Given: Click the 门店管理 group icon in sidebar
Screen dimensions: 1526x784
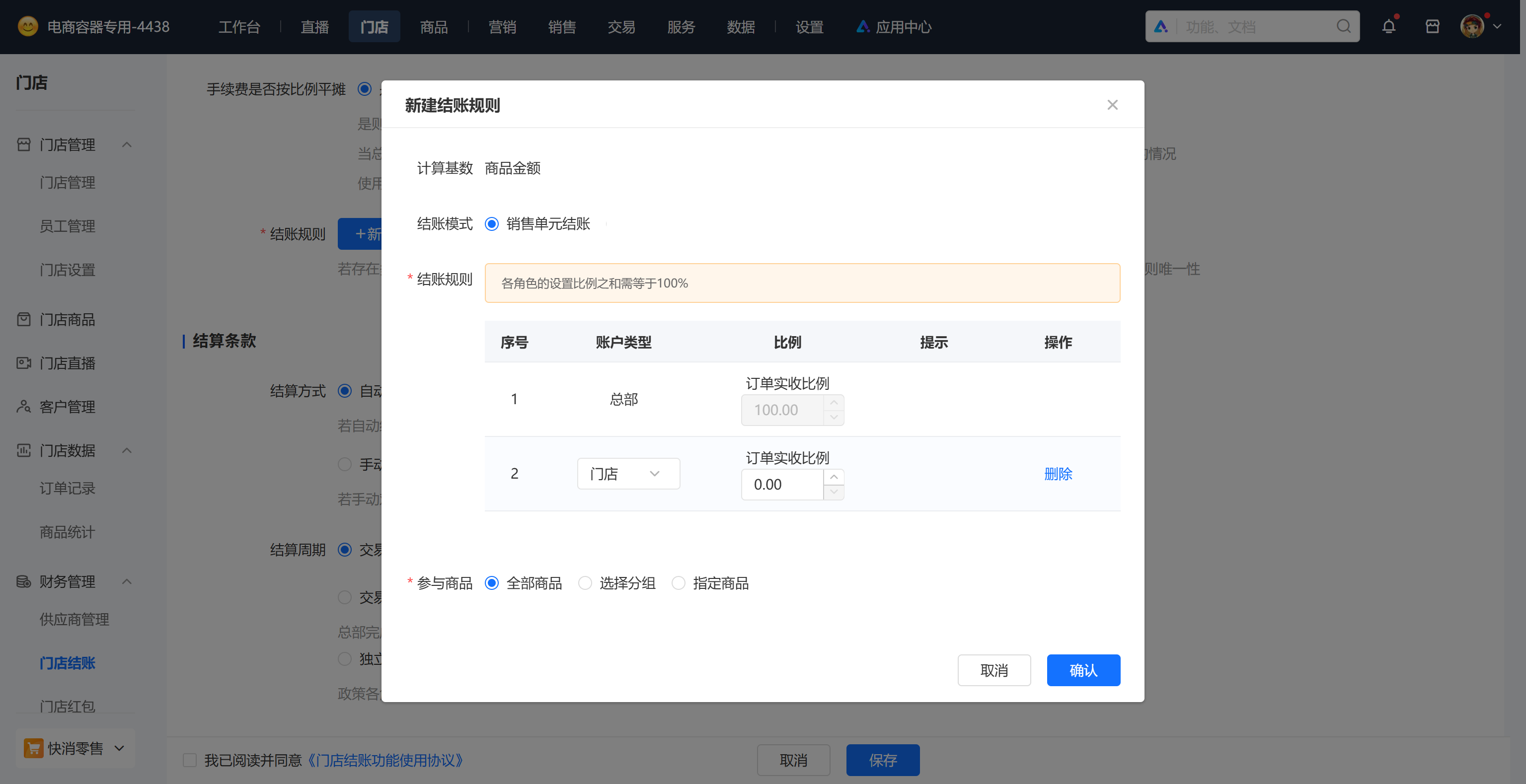Looking at the screenshot, I should (x=24, y=144).
